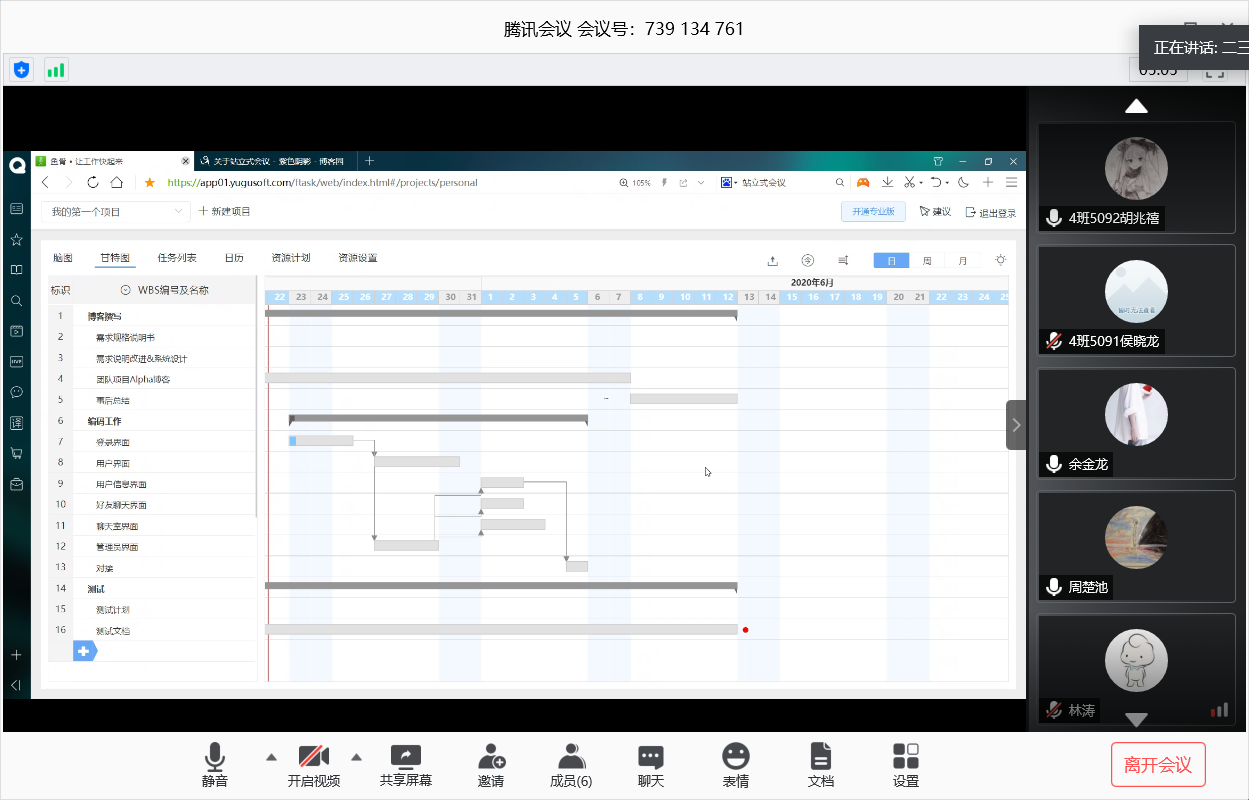The height and width of the screenshot is (800, 1249).
Task: Open meeting settings (设置)
Action: (906, 766)
